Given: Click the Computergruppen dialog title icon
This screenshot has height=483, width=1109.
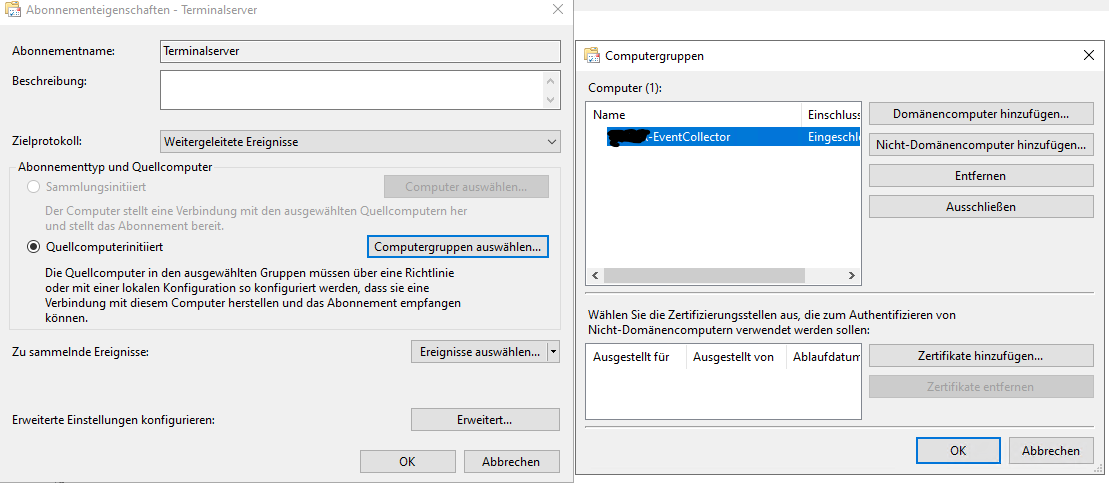Looking at the screenshot, I should tap(591, 56).
